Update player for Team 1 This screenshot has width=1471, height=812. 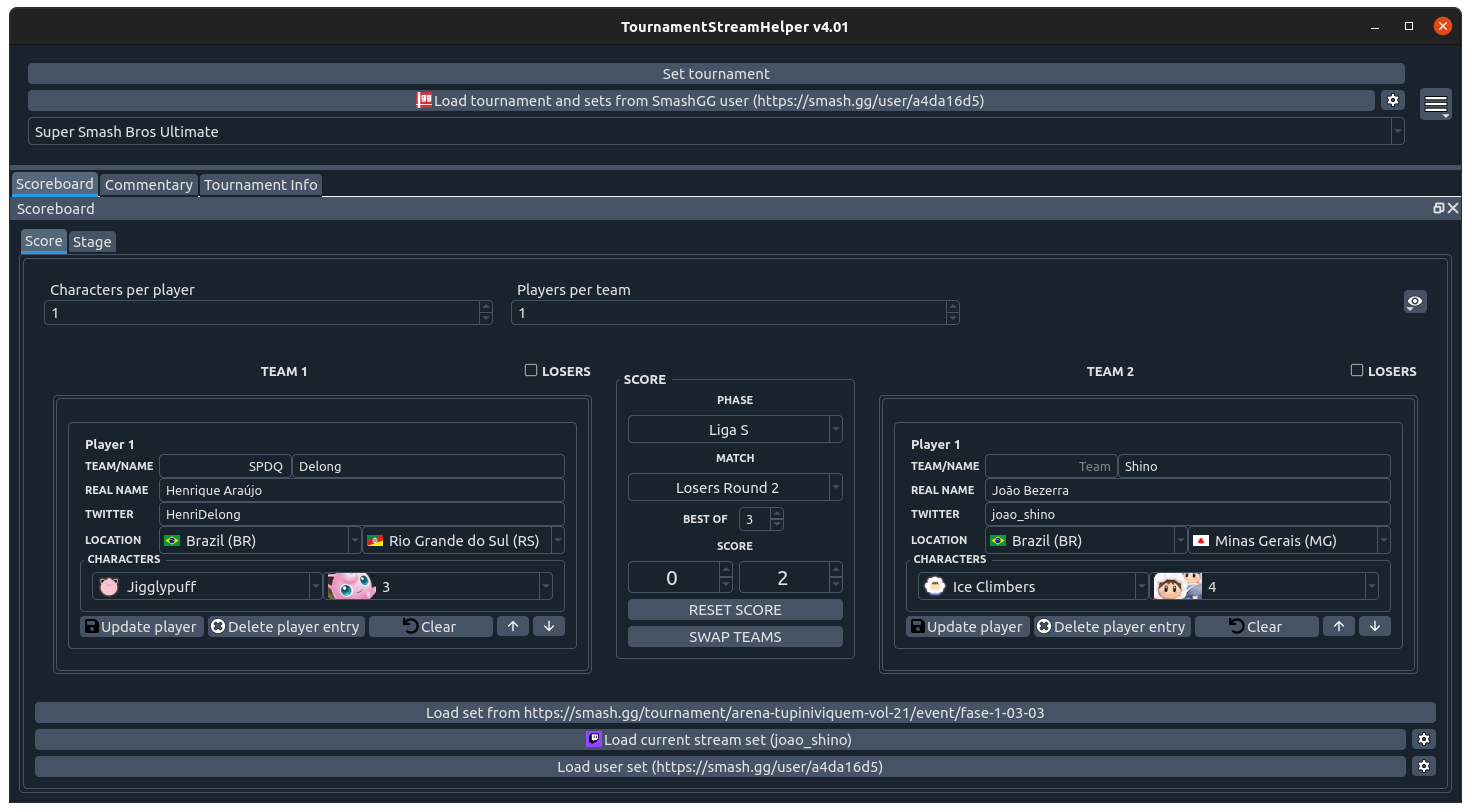pyautogui.click(x=142, y=626)
